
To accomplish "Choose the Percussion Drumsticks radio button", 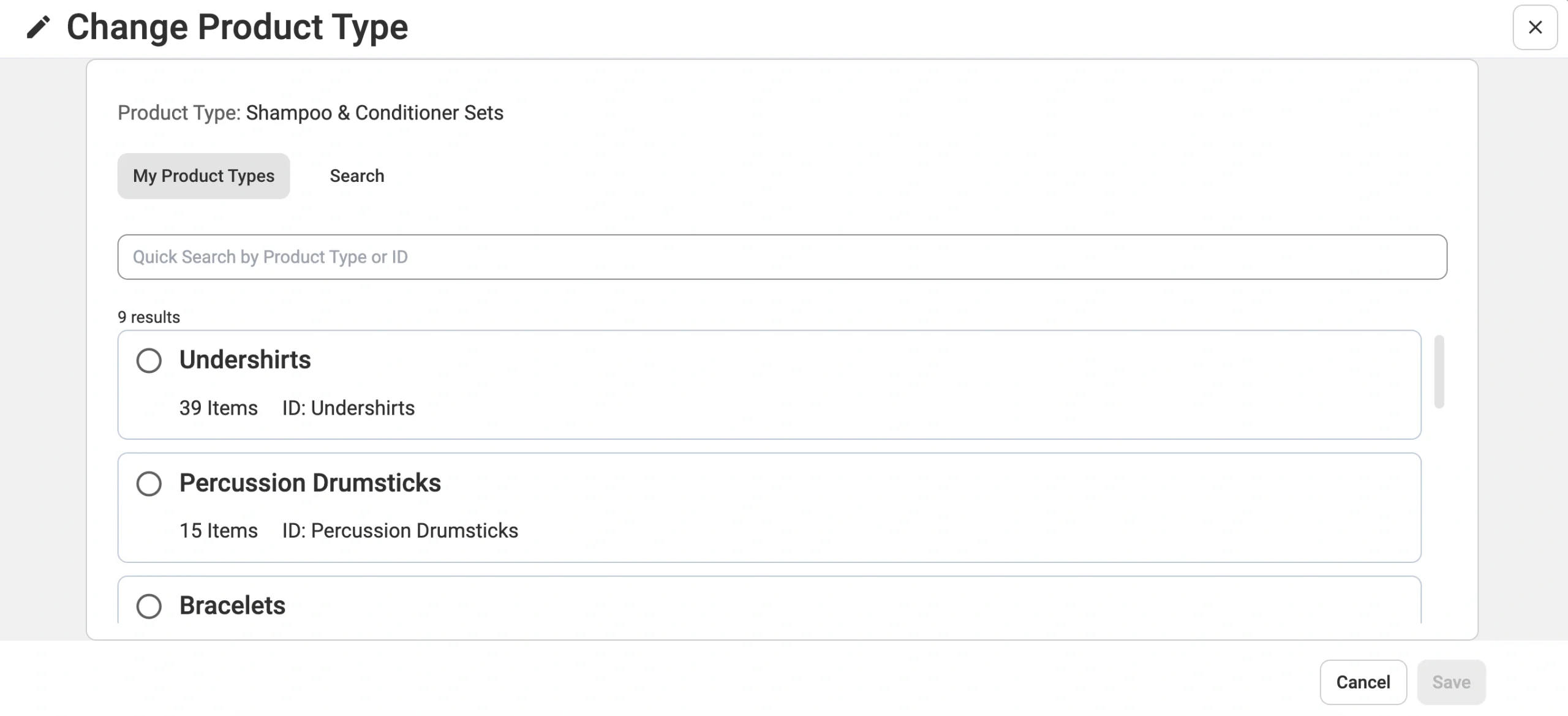I will pyautogui.click(x=149, y=484).
